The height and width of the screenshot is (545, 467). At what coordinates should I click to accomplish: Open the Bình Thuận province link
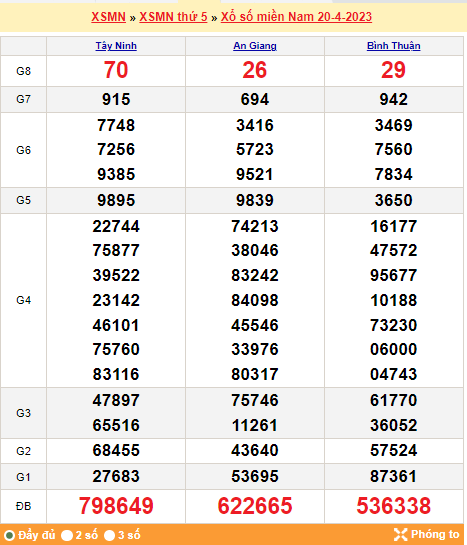[394, 46]
